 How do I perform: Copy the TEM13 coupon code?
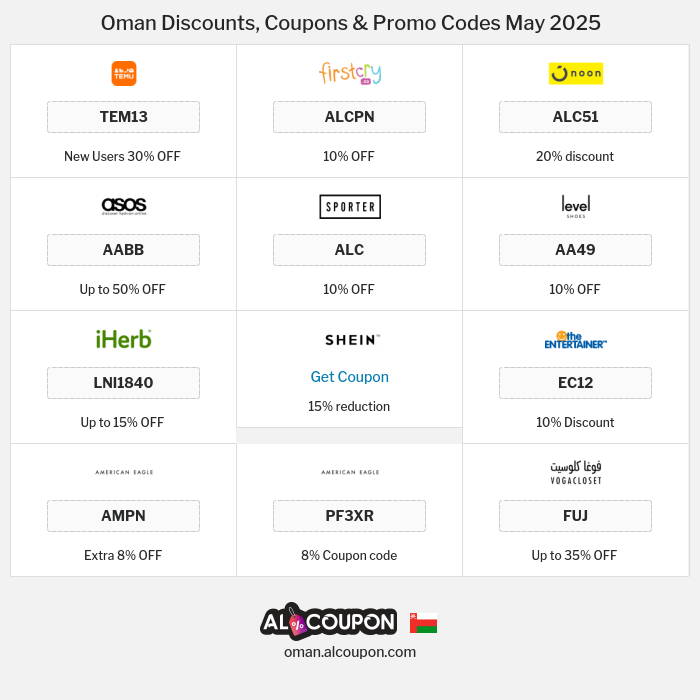(124, 117)
